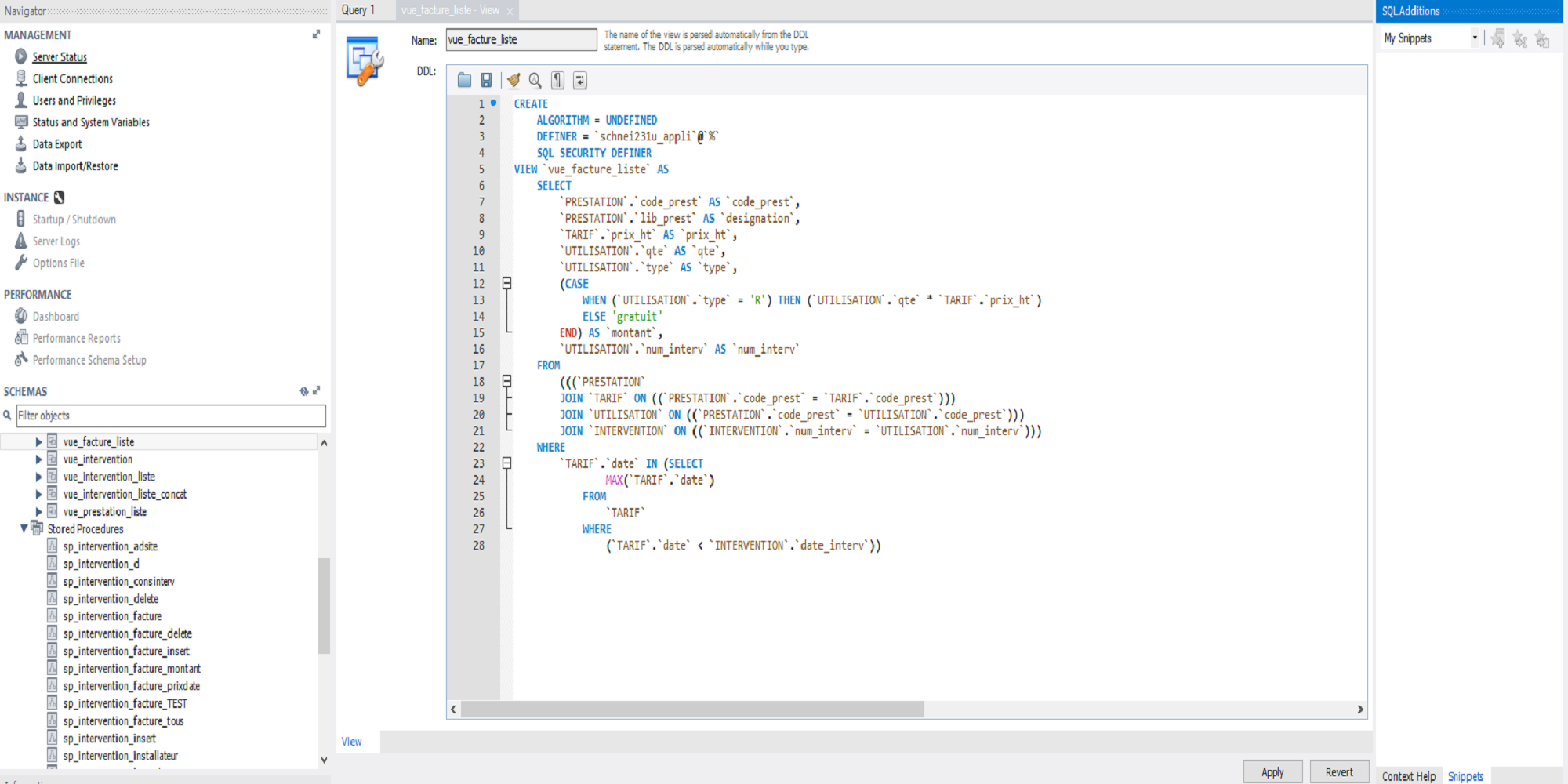The image size is (1568, 784).
Task: Click the INSTANCE section icon
Action: pos(59,197)
